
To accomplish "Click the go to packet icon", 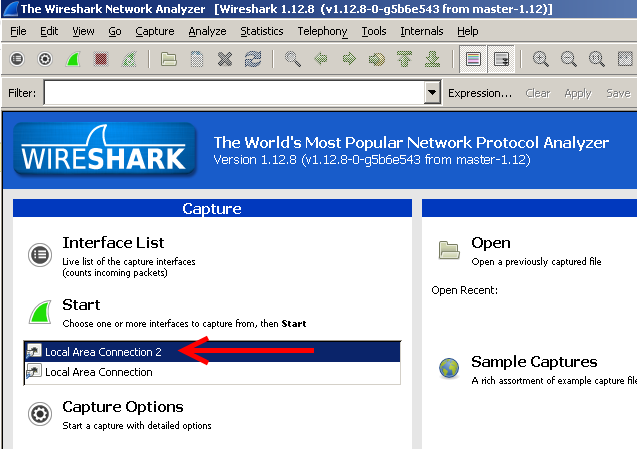I will pyautogui.click(x=377, y=59).
